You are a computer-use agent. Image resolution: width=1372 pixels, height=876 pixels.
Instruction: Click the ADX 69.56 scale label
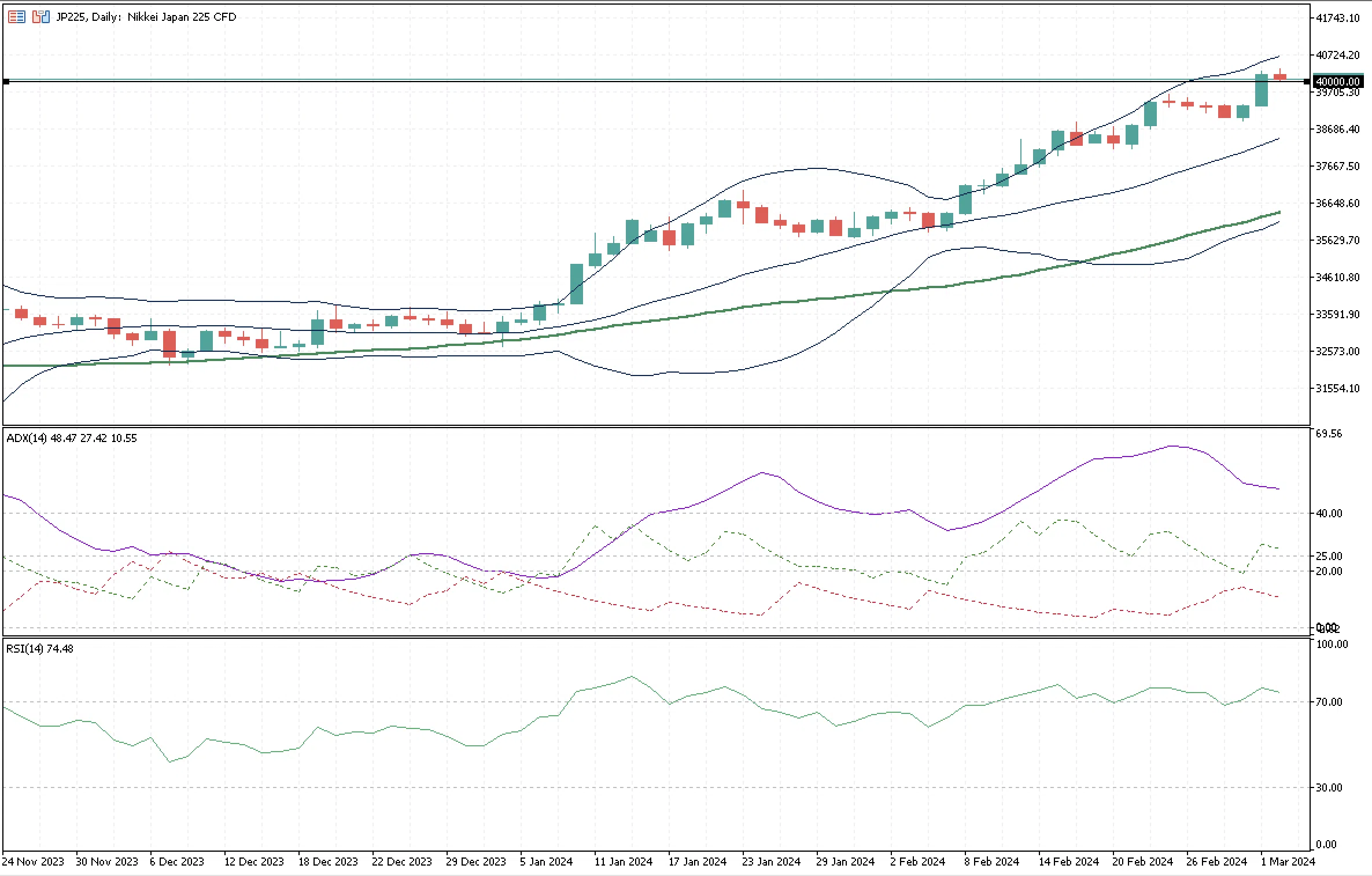[1329, 433]
